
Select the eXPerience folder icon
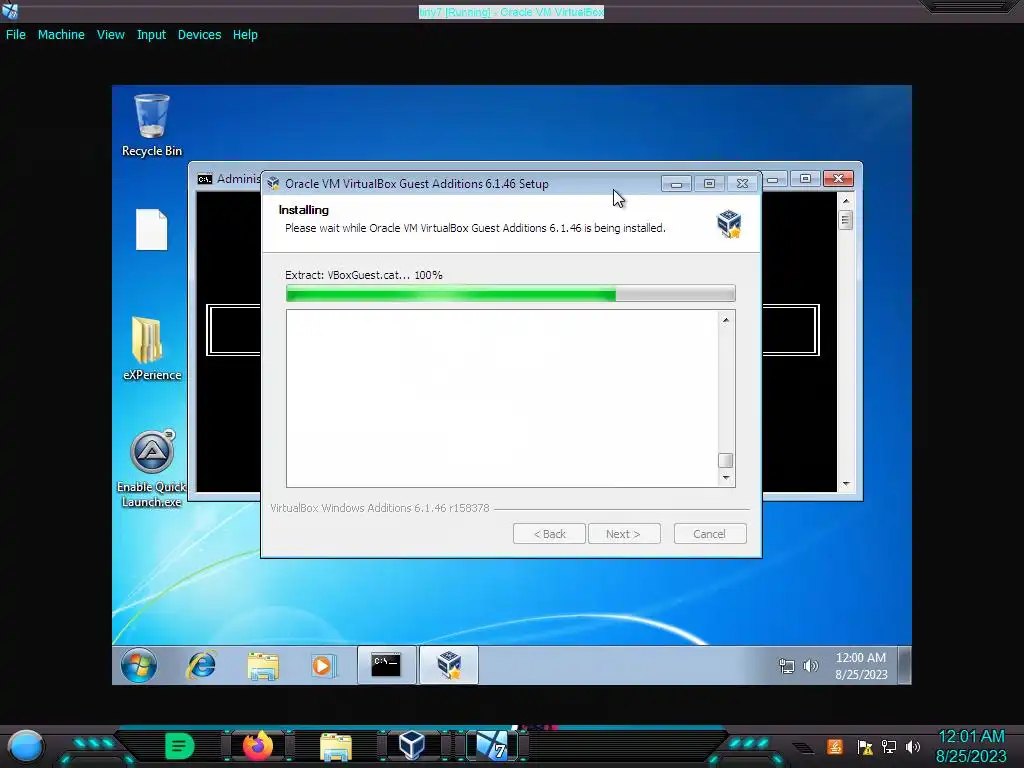[x=152, y=349]
